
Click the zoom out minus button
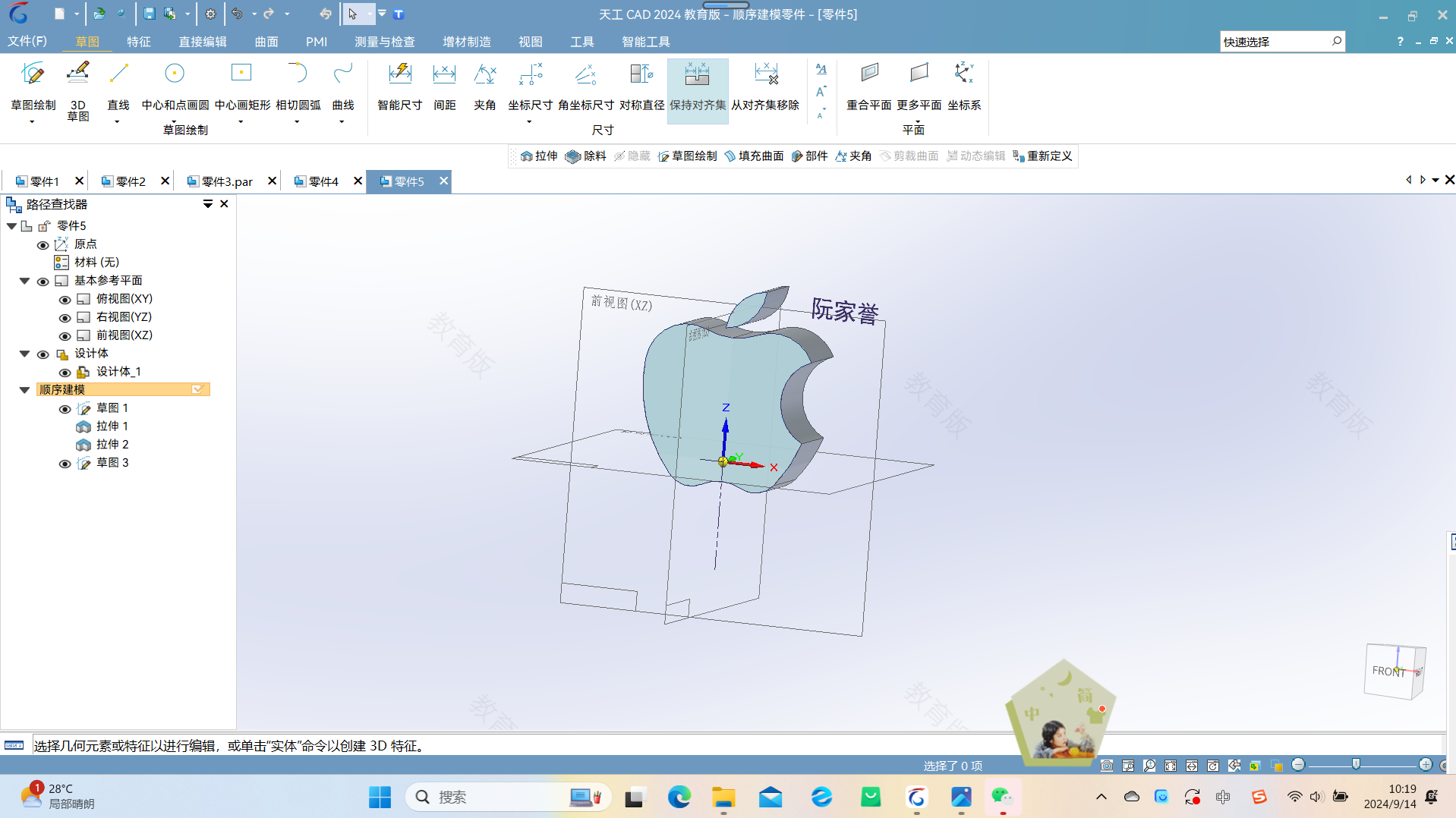tap(1298, 764)
